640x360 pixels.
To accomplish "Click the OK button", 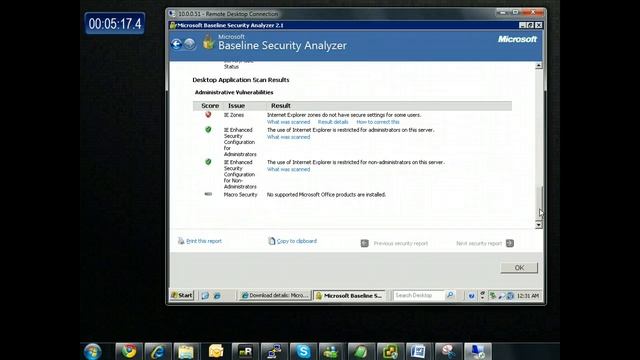I will coord(519,268).
